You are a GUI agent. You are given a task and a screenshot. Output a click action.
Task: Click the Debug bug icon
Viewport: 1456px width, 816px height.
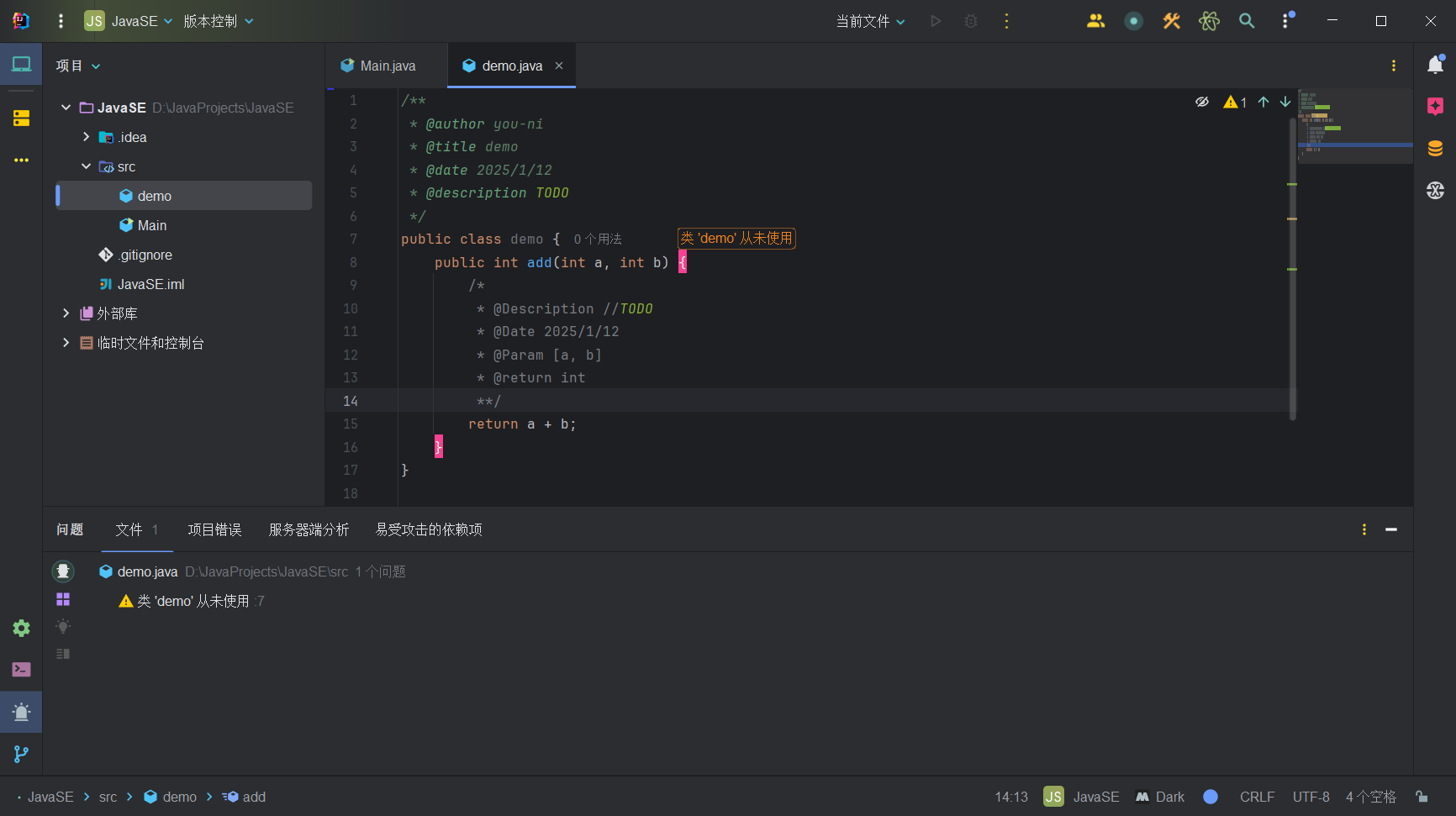click(x=971, y=21)
